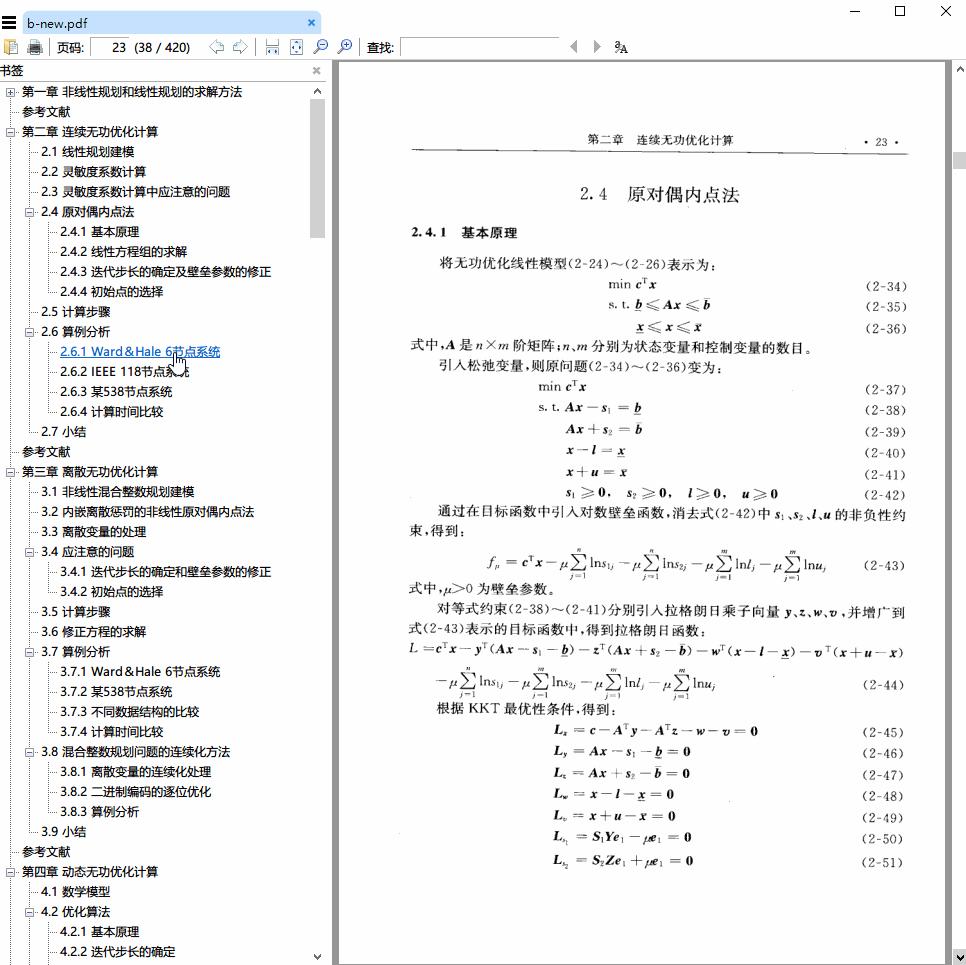Open bookmark 2.4.4 初始点的选择
Viewport: 966px width, 965px height.
tap(112, 291)
